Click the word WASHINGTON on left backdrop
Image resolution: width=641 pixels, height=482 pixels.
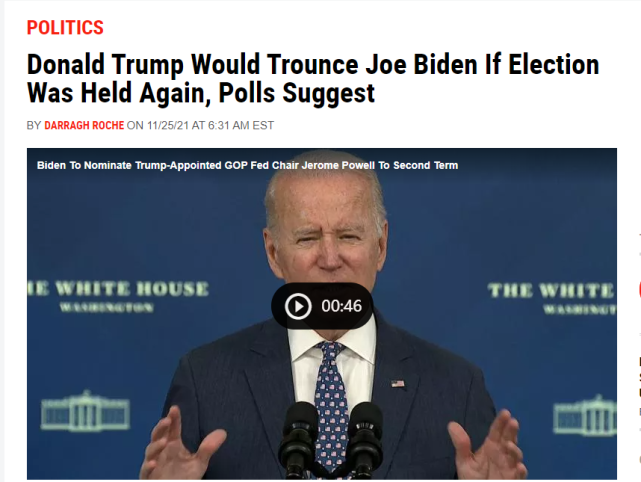point(107,307)
